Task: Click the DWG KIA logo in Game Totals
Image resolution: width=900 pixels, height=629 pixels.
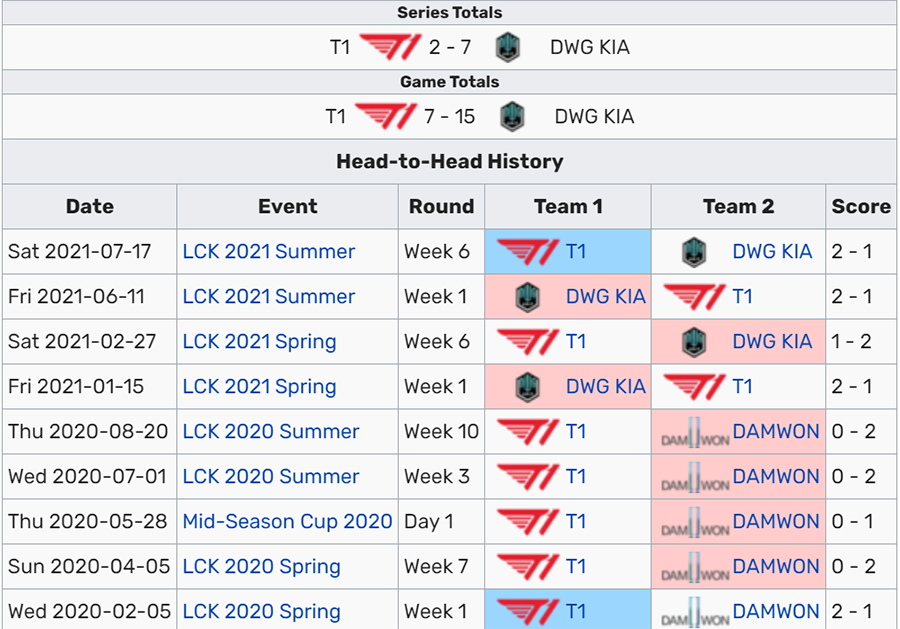Action: click(x=512, y=117)
